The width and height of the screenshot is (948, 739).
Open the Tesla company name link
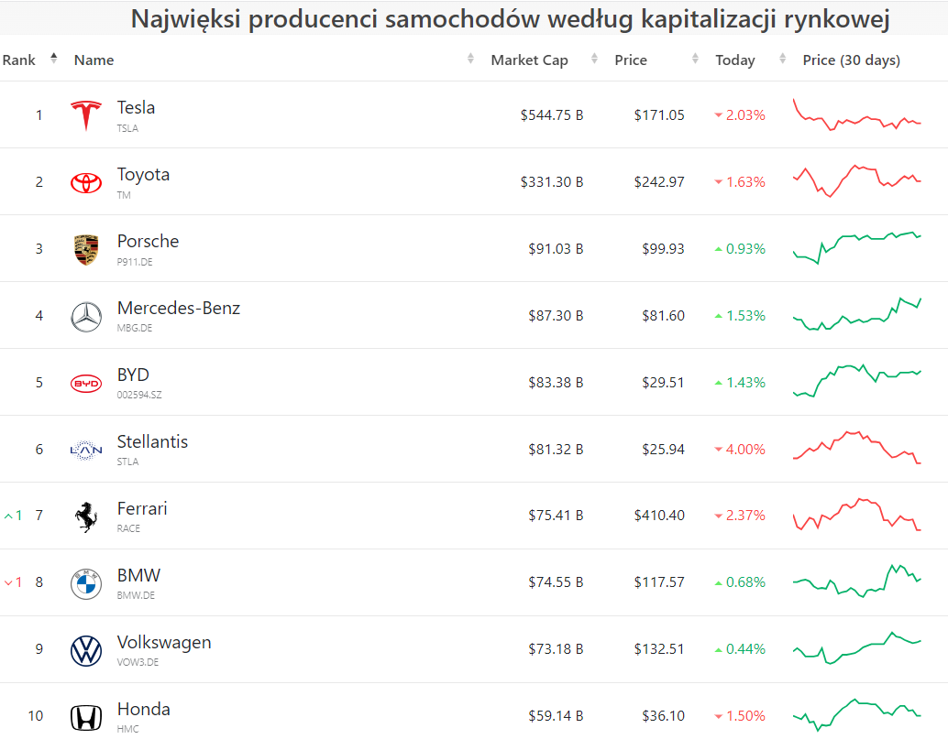tap(136, 108)
